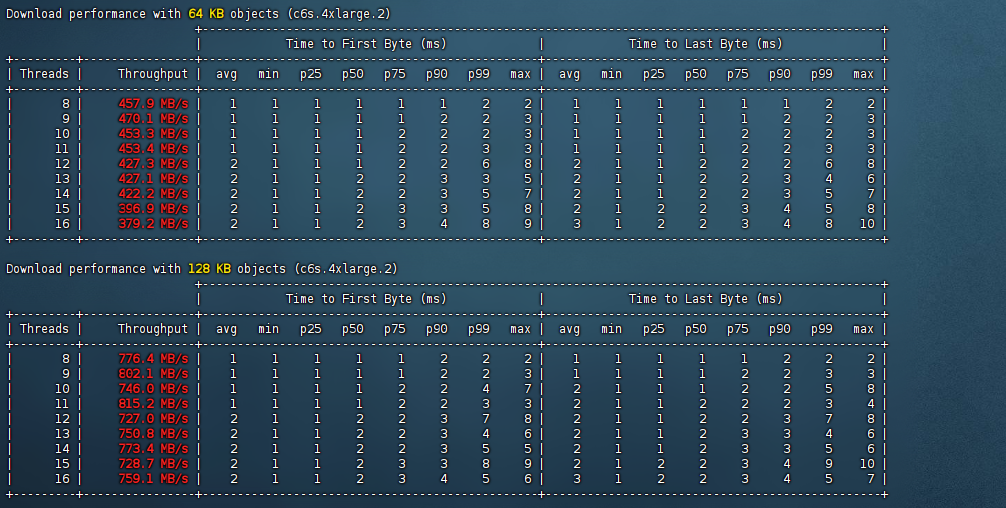
Task: Select the 815.2 MB/s throughput value
Action: (153, 403)
